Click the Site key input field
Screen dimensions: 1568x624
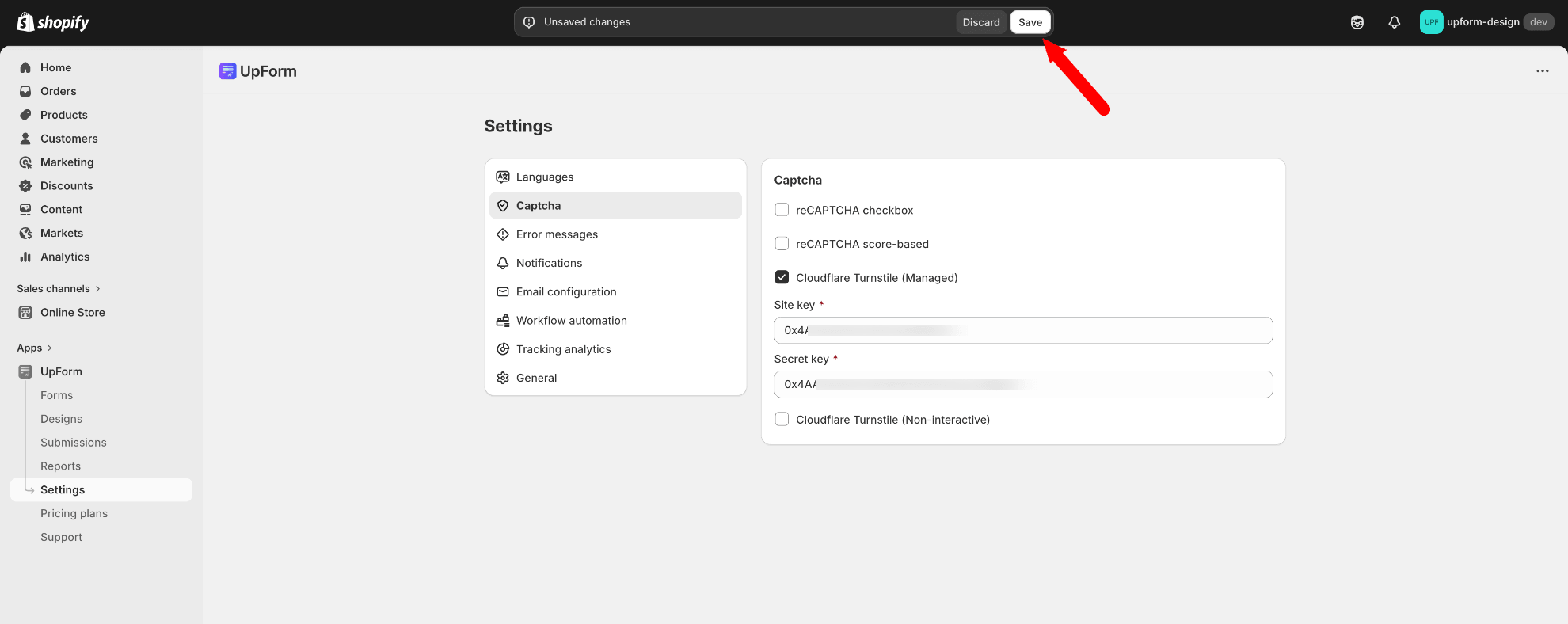(1023, 330)
